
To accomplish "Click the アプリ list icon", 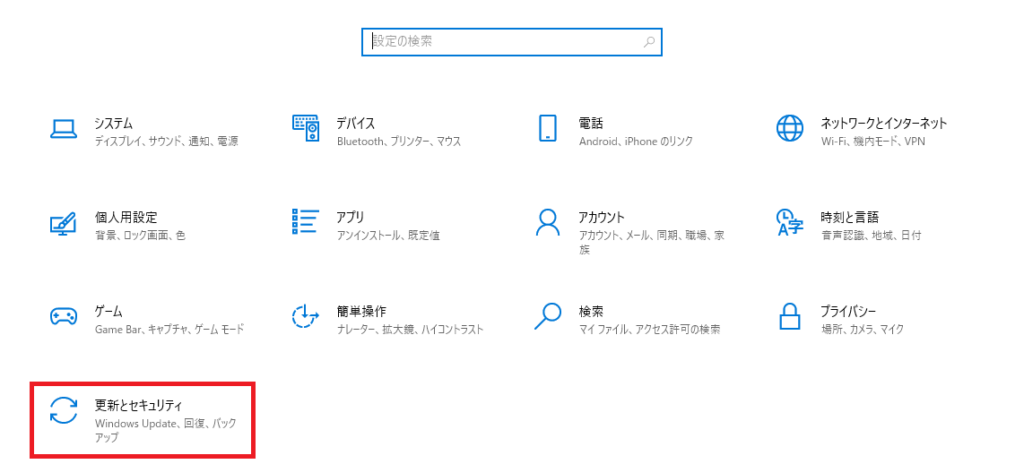I will tap(306, 222).
